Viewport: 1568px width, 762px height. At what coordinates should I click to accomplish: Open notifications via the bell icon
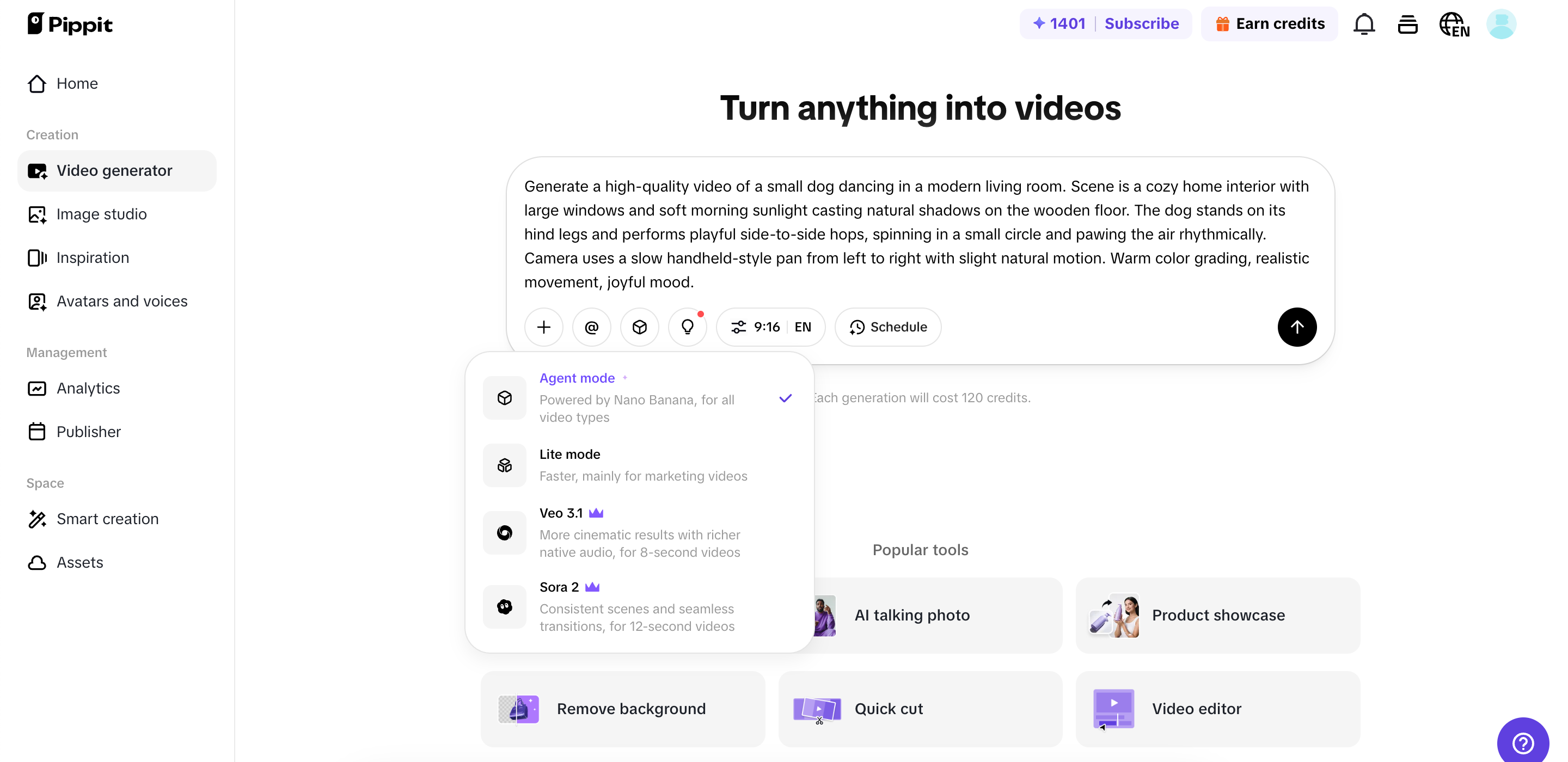pyautogui.click(x=1363, y=24)
